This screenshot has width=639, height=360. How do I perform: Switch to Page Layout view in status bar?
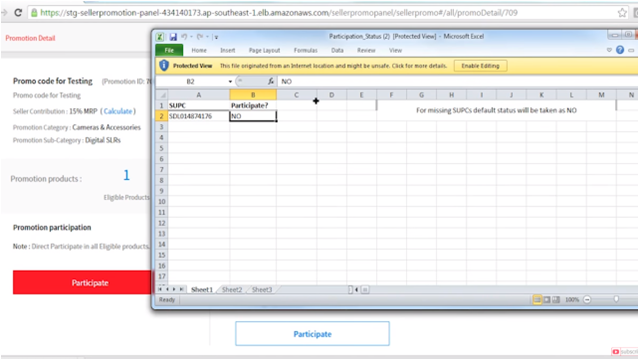pyautogui.click(x=547, y=300)
